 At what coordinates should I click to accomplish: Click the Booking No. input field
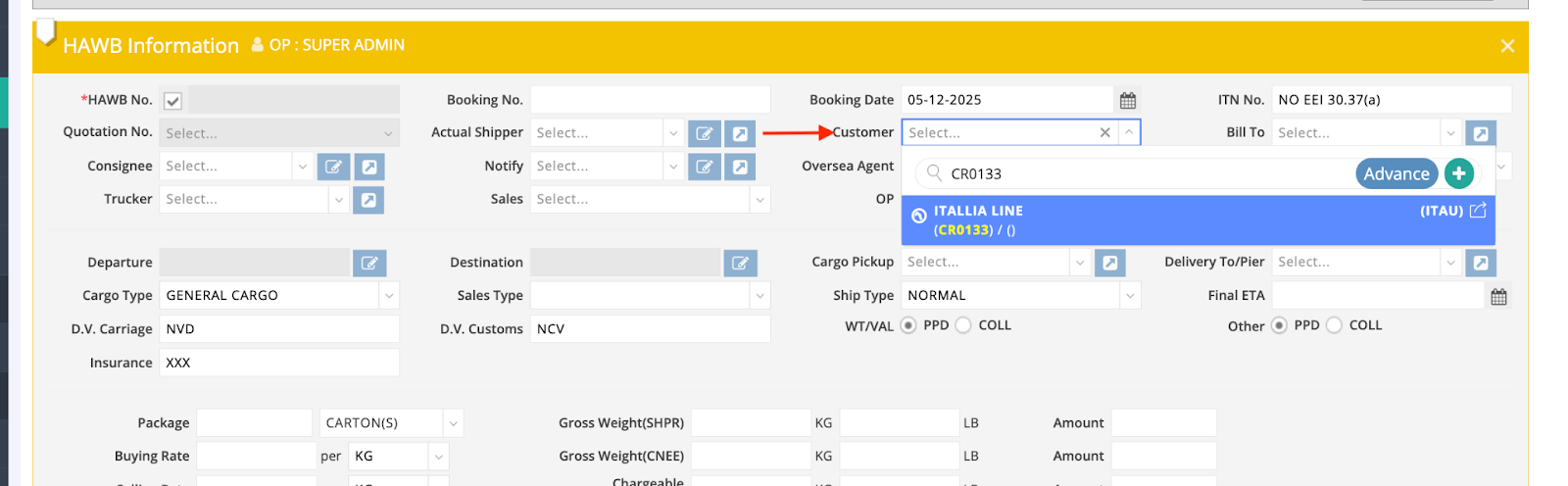pyautogui.click(x=650, y=100)
